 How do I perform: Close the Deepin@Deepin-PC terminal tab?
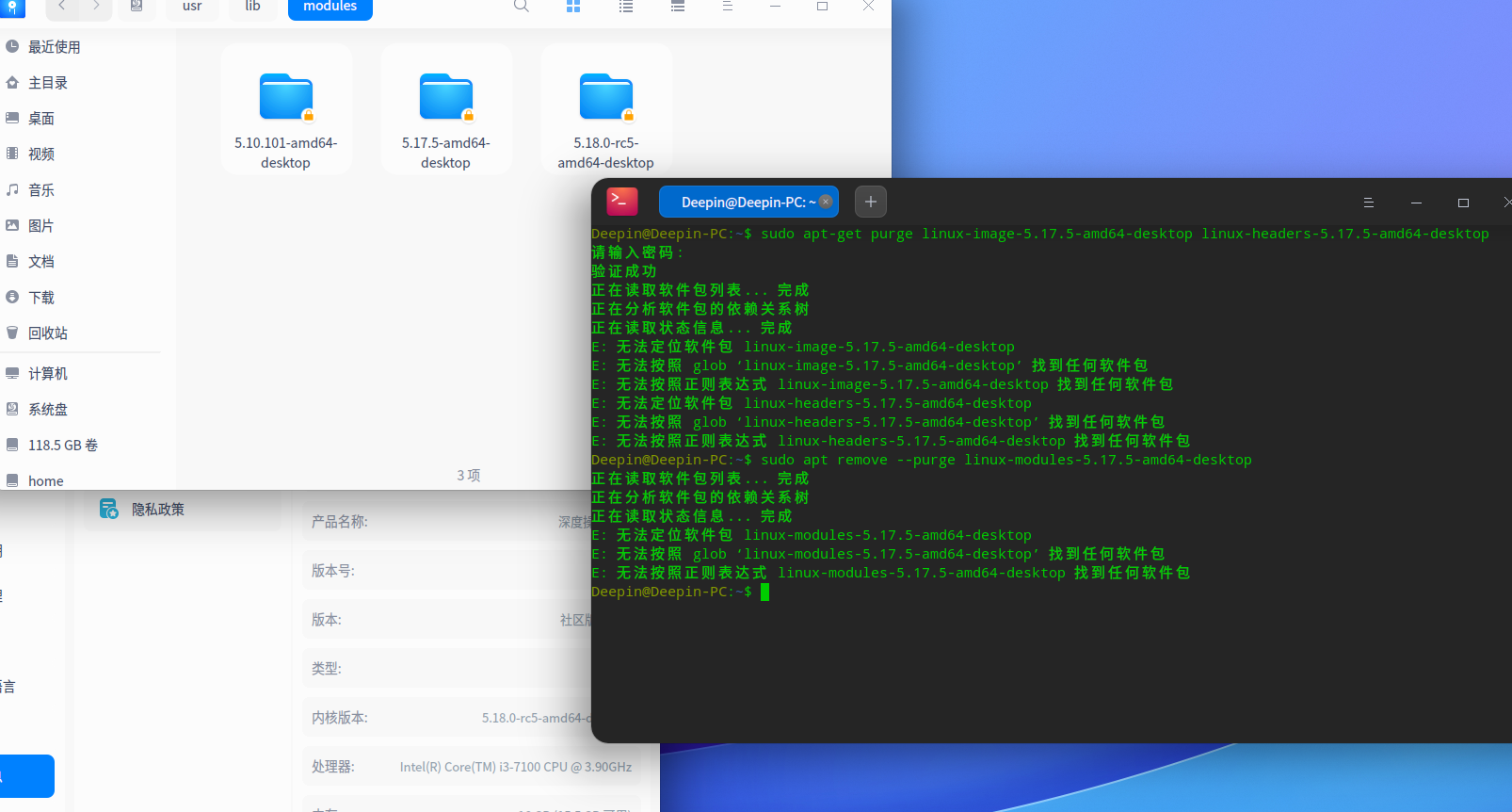click(826, 202)
